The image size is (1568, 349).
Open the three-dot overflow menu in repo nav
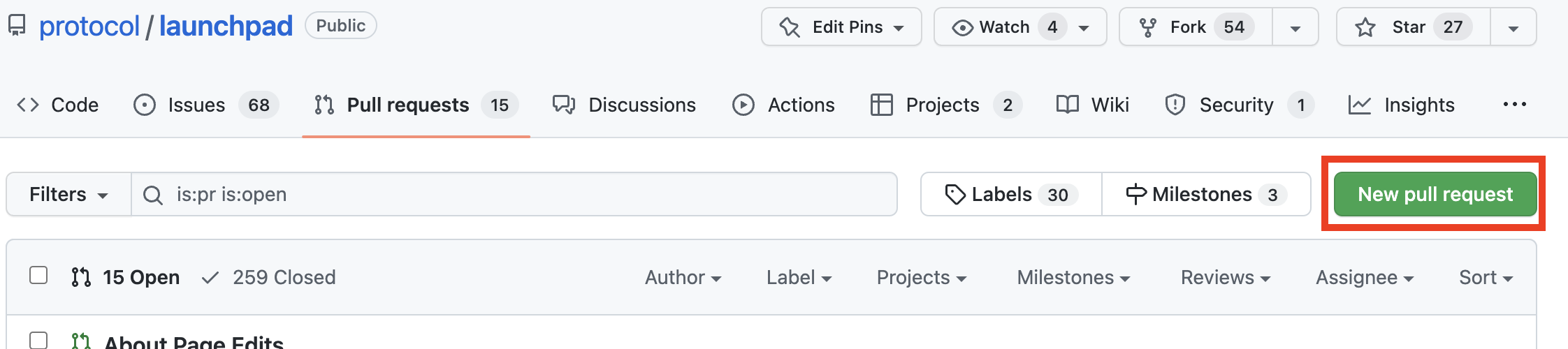(x=1515, y=105)
